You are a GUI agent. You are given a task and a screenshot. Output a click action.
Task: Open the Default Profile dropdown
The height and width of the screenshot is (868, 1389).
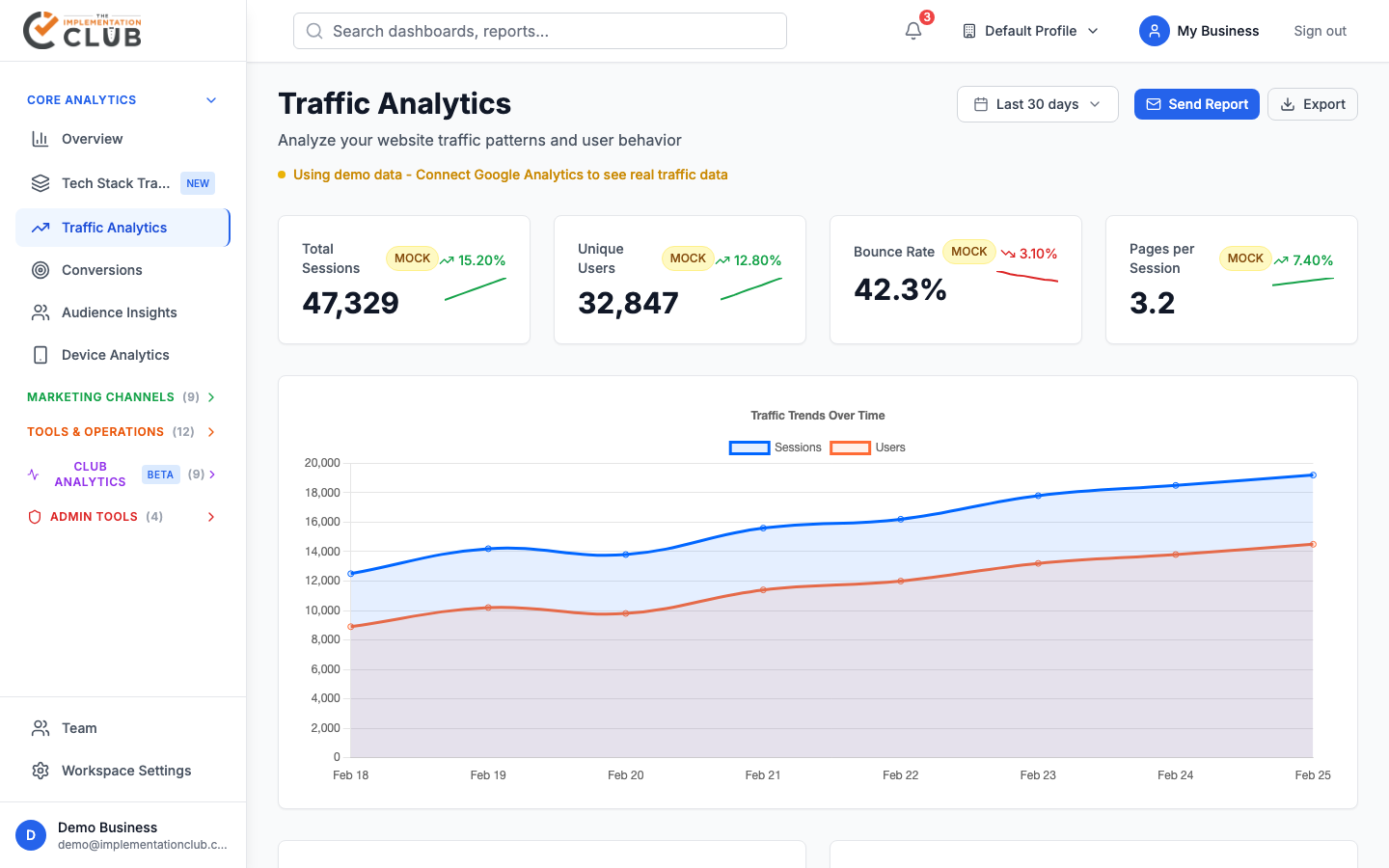pos(1030,31)
